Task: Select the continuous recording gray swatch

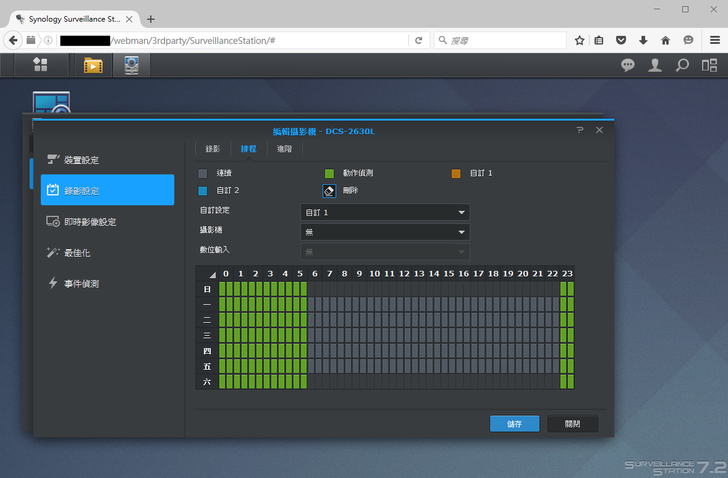Action: pyautogui.click(x=204, y=173)
